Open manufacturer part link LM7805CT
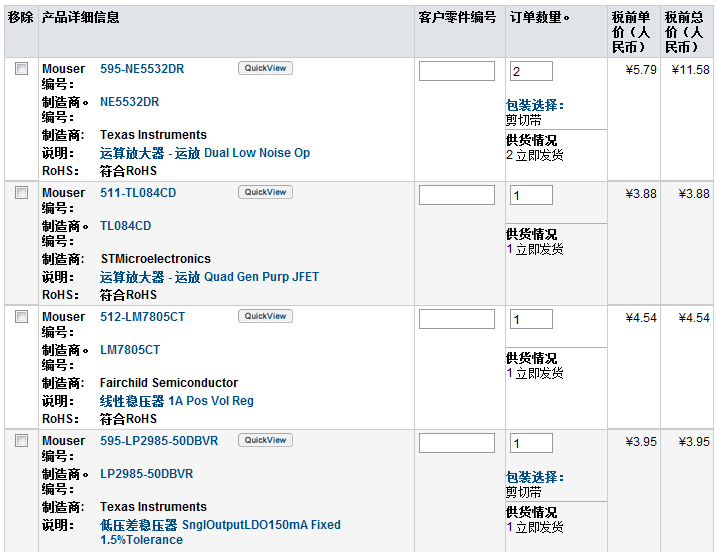Image resolution: width=717 pixels, height=552 pixels. [130, 350]
